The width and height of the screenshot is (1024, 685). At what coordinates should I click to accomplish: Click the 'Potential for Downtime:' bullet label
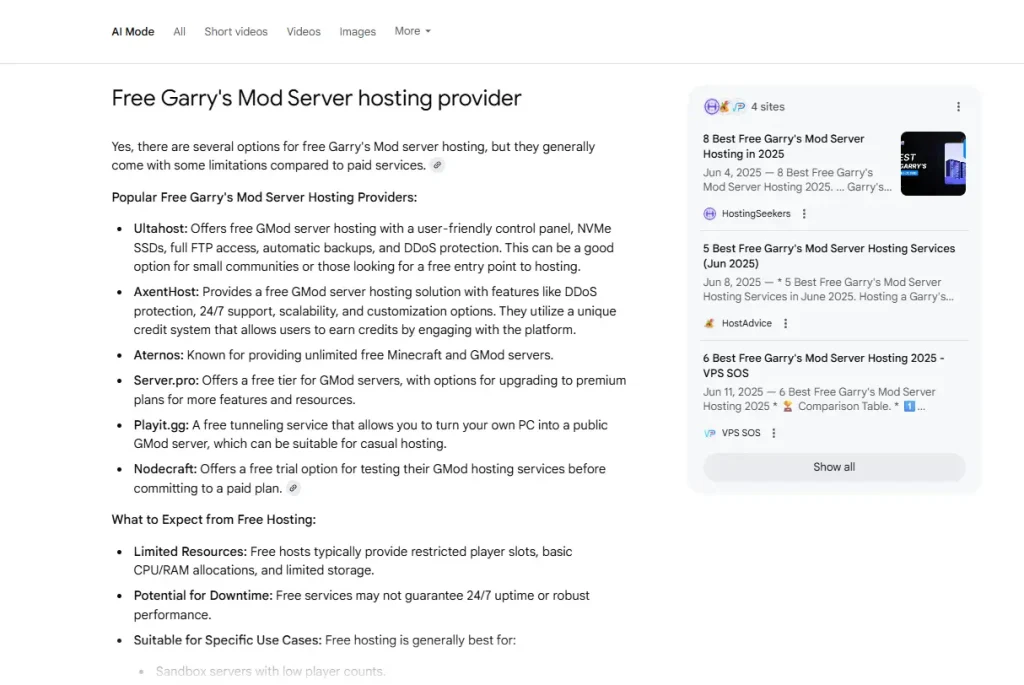pos(203,596)
